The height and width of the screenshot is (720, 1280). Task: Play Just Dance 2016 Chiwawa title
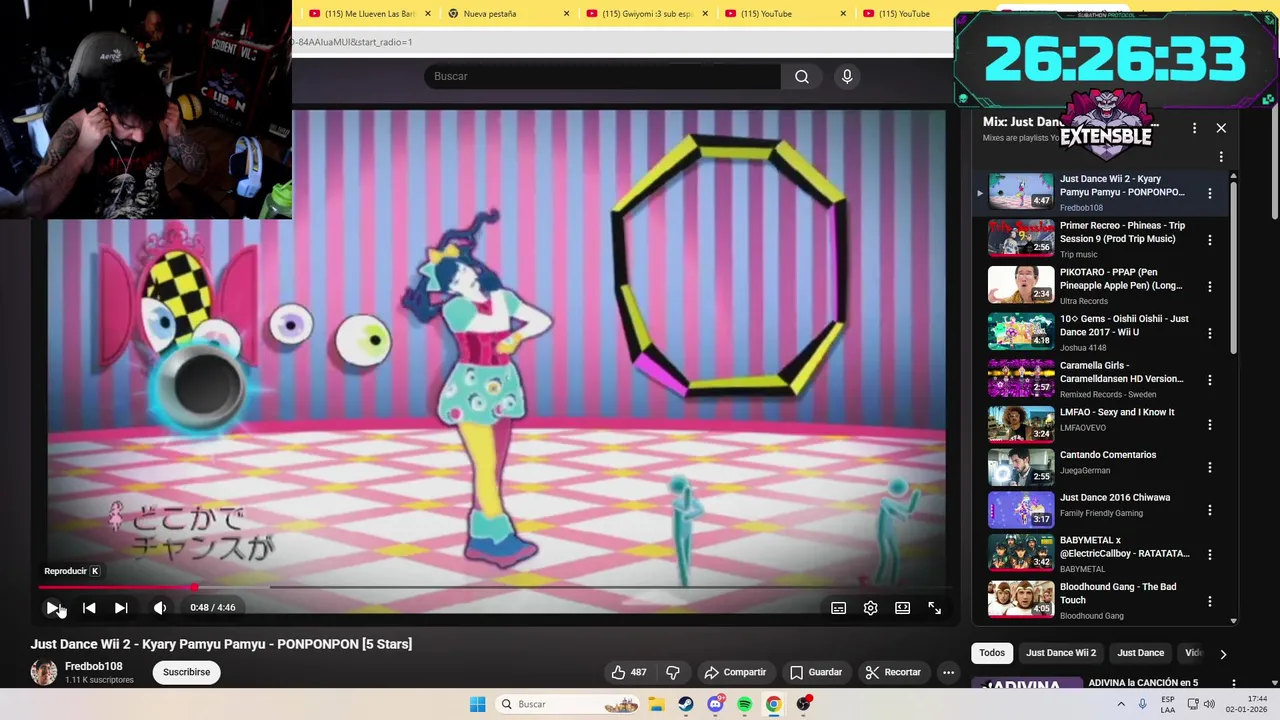[1115, 498]
